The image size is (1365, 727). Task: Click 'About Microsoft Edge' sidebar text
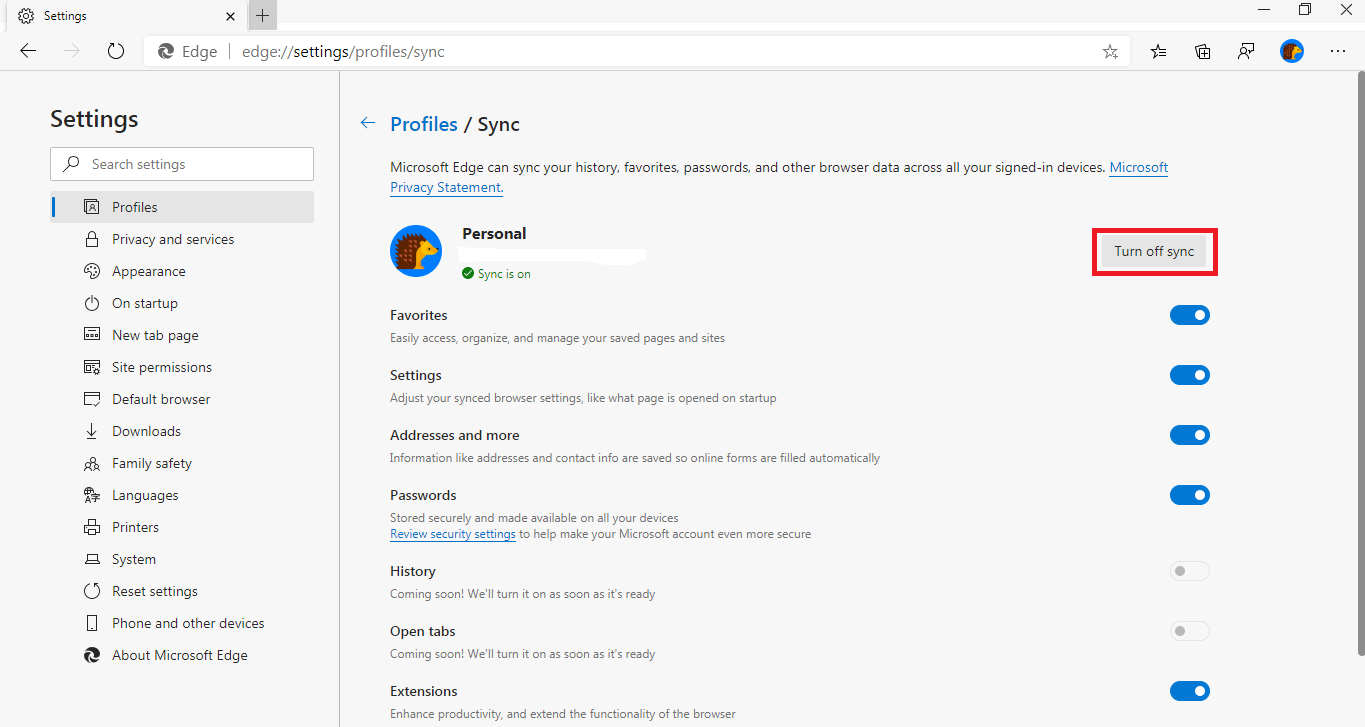[x=180, y=655]
